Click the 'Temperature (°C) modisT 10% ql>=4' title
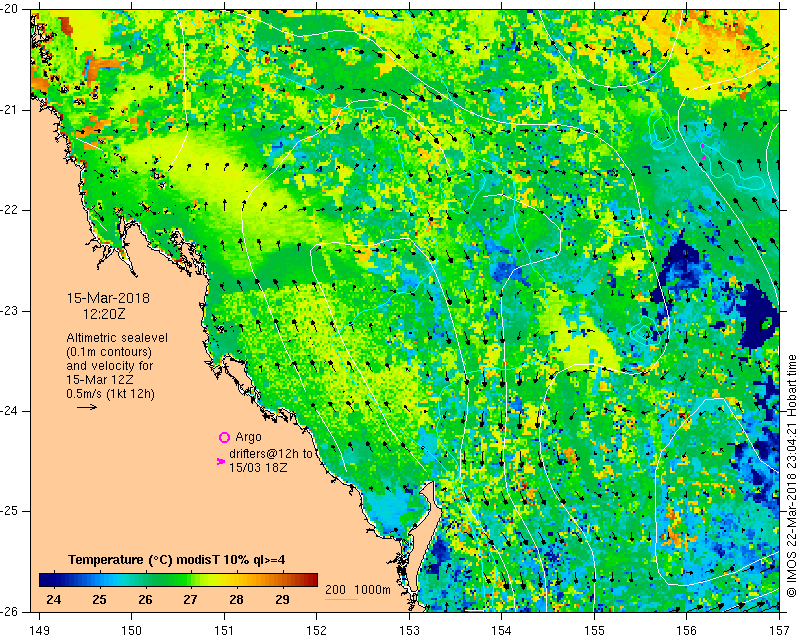Image resolution: width=800 pixels, height=640 pixels. (x=177, y=560)
